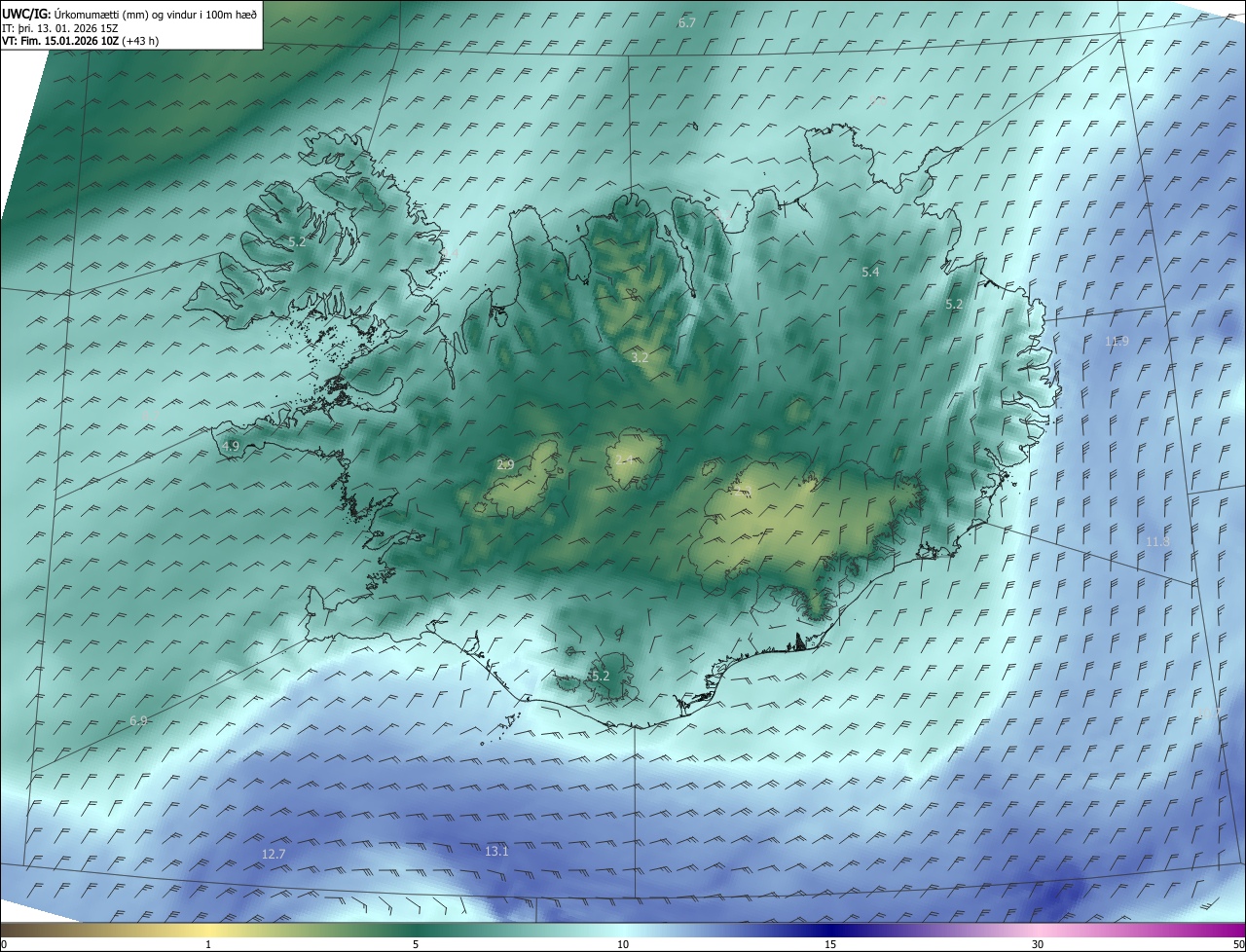Click the 12.7 value label on the map
The width and height of the screenshot is (1246, 952).
pos(274,854)
